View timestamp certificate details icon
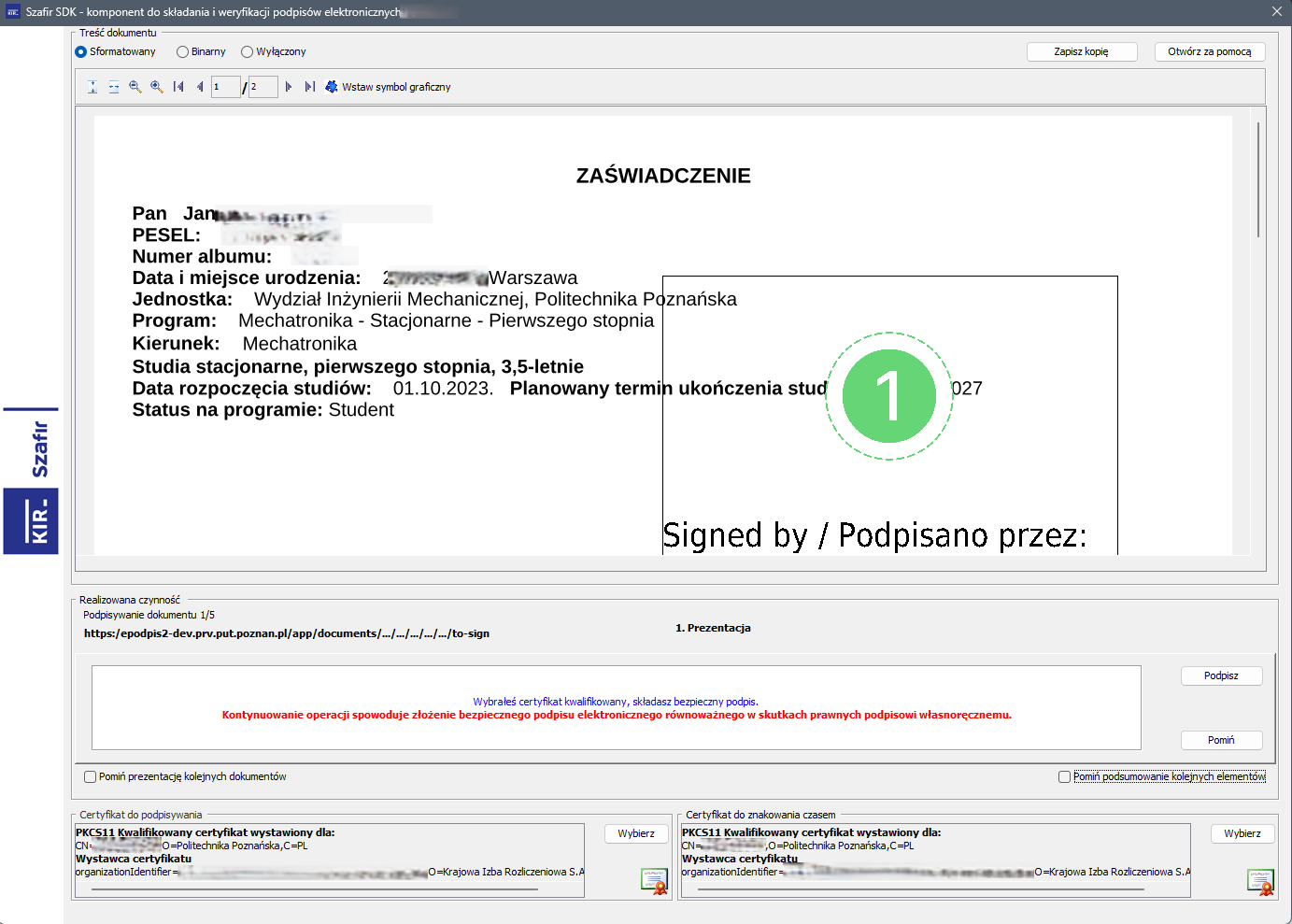 (x=1260, y=881)
